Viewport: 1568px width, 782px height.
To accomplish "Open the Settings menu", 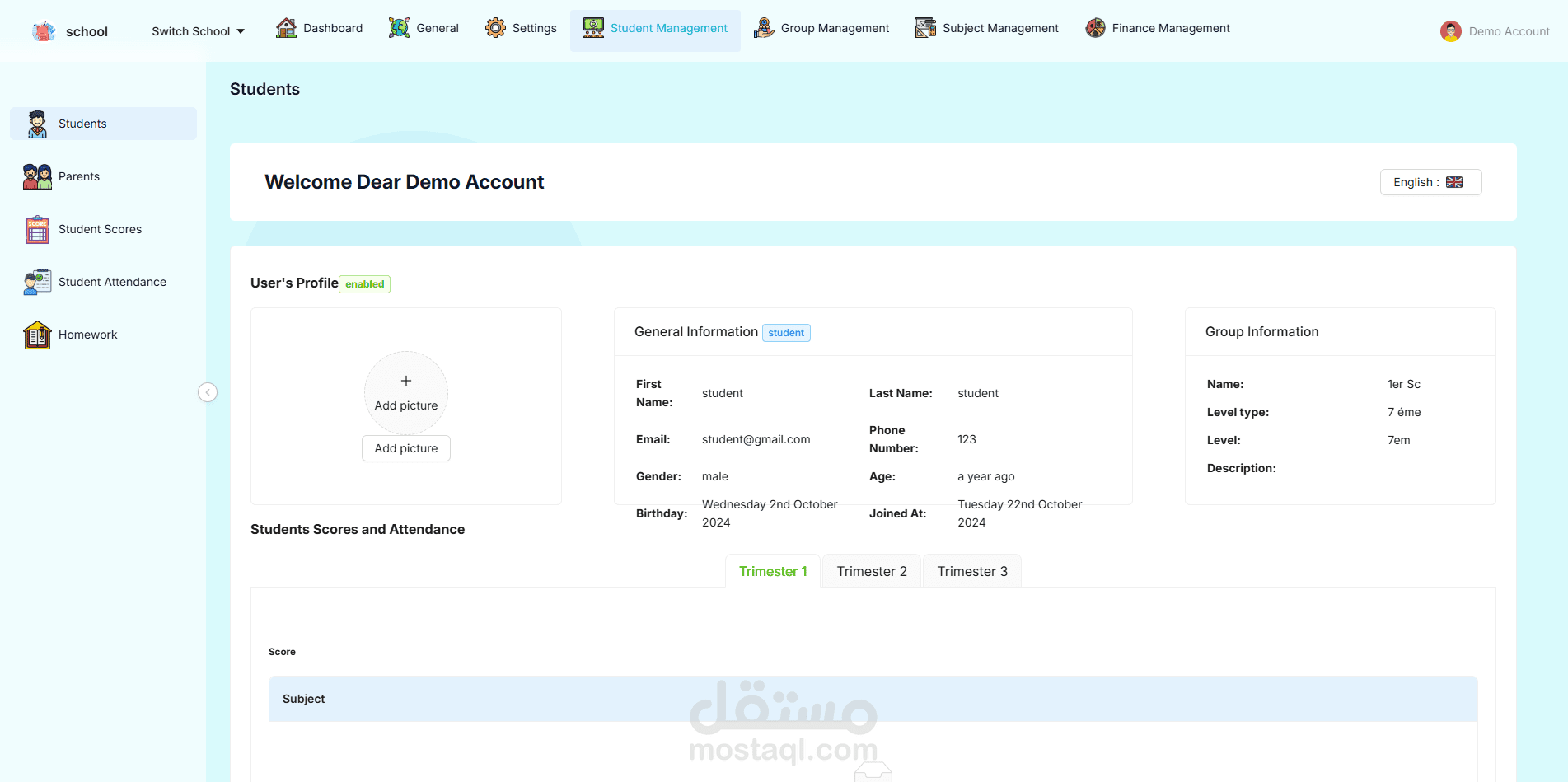I will click(521, 28).
